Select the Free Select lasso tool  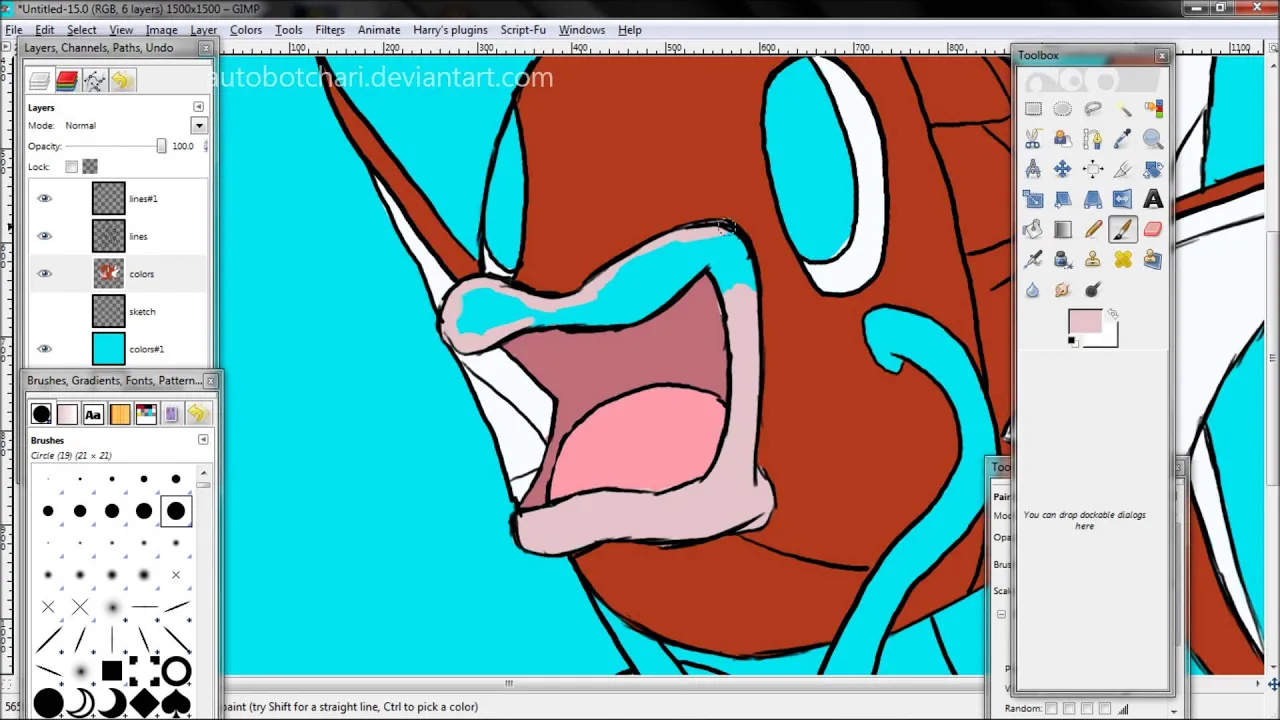pos(1093,109)
